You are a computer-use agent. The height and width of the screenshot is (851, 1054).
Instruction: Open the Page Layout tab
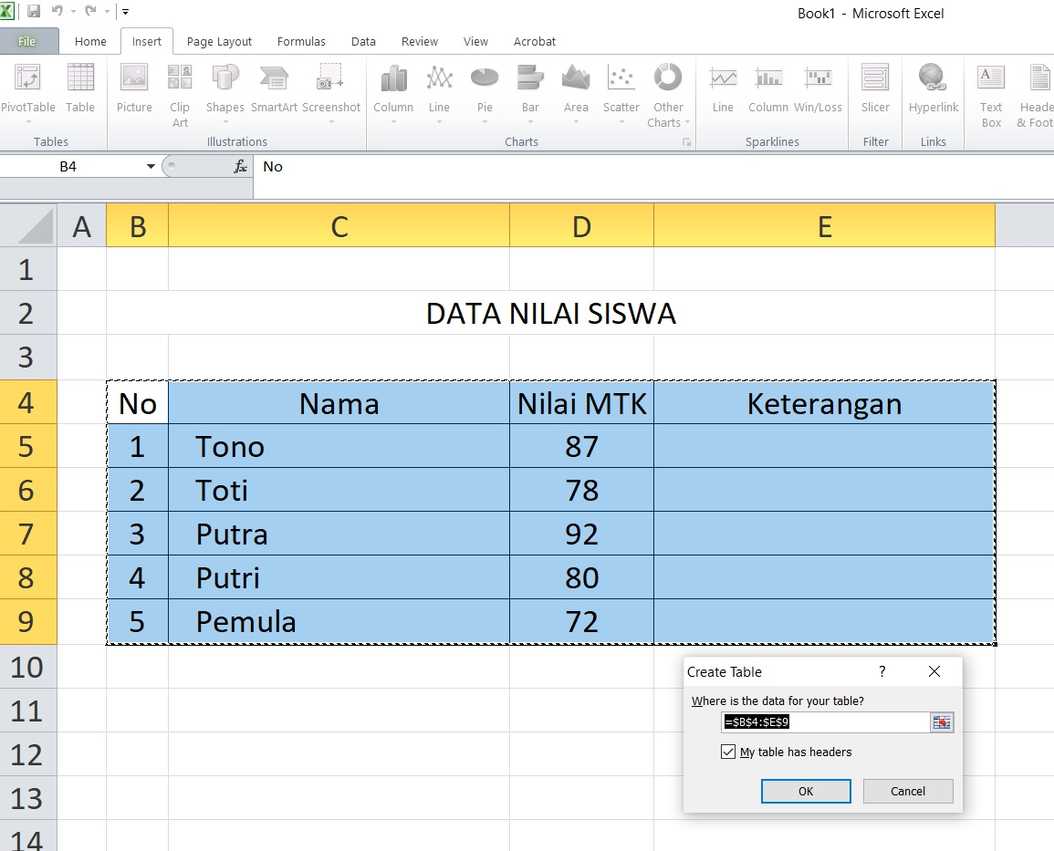click(x=219, y=42)
